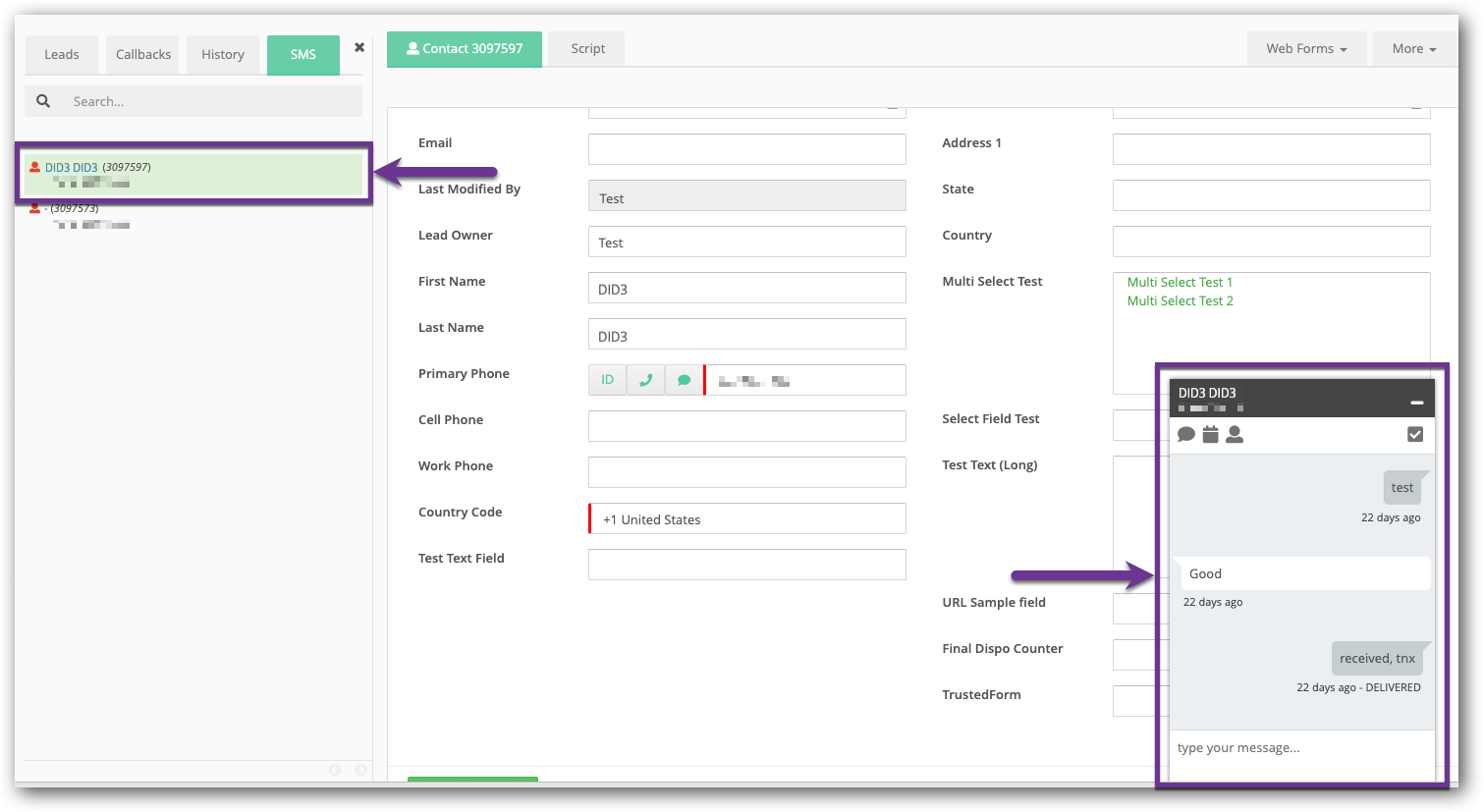
Task: Select Multi Select Test 2 option
Action: pos(1180,301)
